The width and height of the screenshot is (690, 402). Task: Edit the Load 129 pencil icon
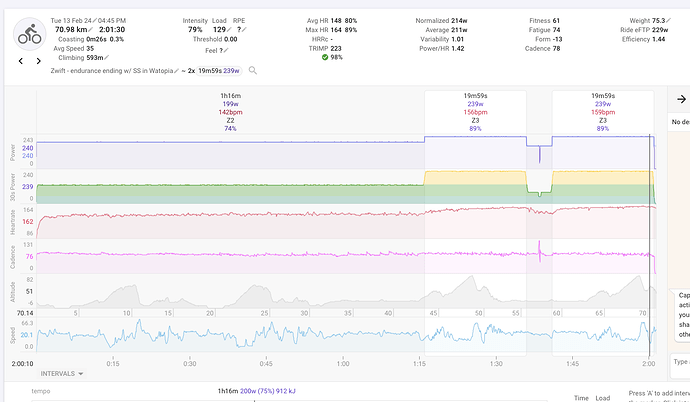tap(229, 30)
